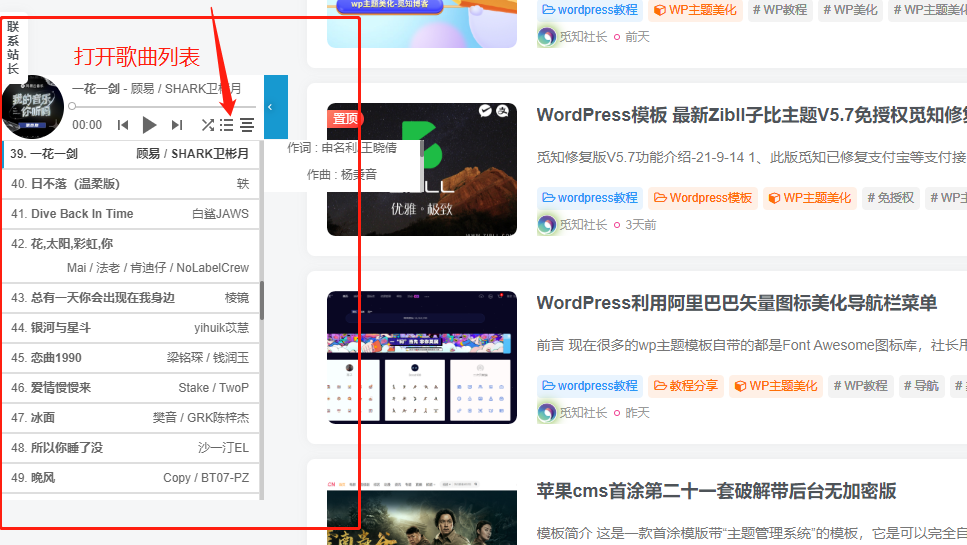967x545 pixels.
Task: Play song 45. 恋曲1990
Action: point(131,358)
